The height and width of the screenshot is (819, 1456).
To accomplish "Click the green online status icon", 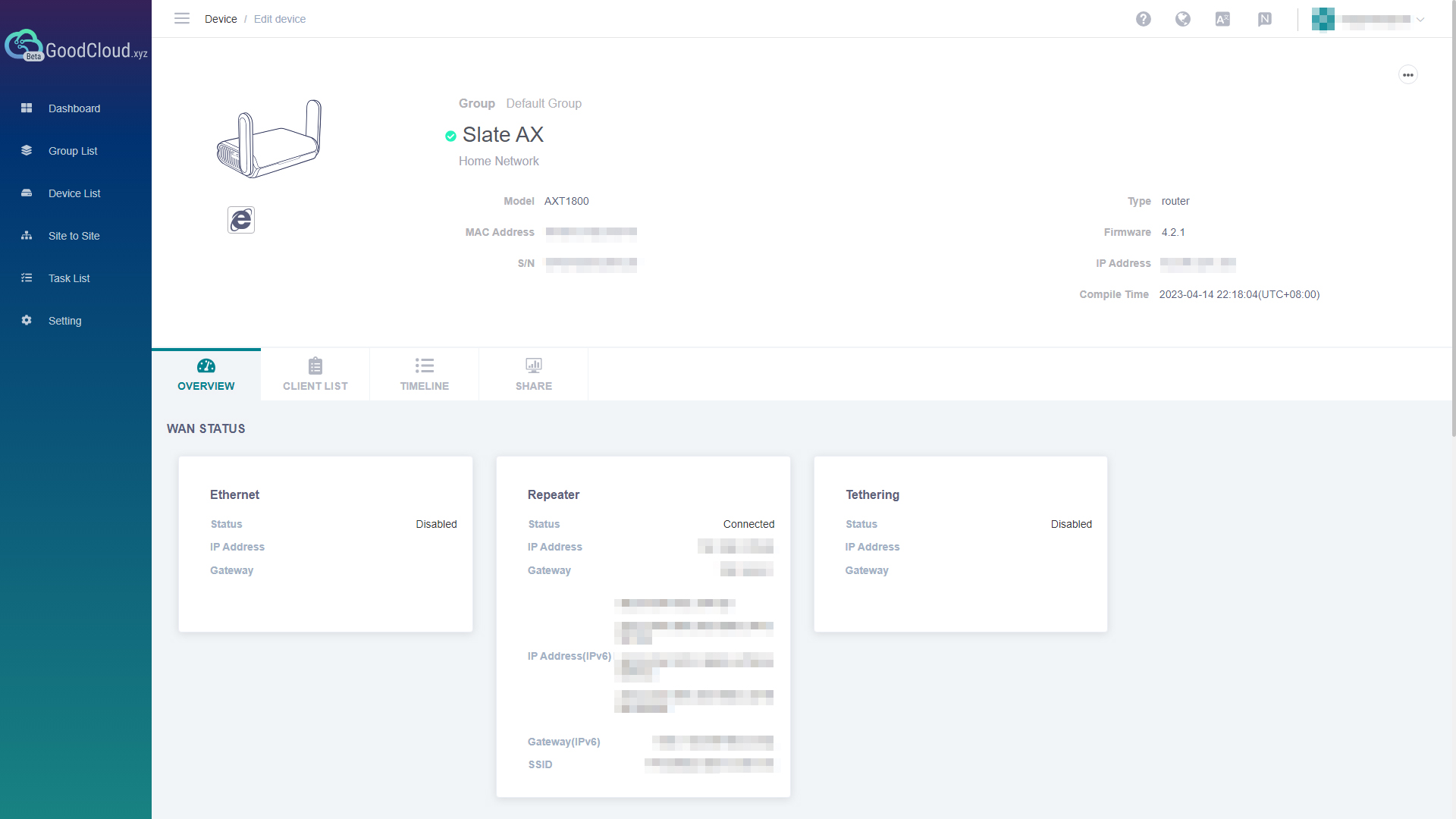I will click(x=450, y=136).
